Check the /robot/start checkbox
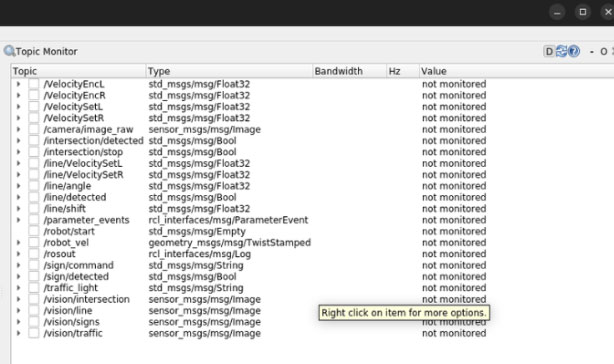614x364 pixels. [34, 231]
